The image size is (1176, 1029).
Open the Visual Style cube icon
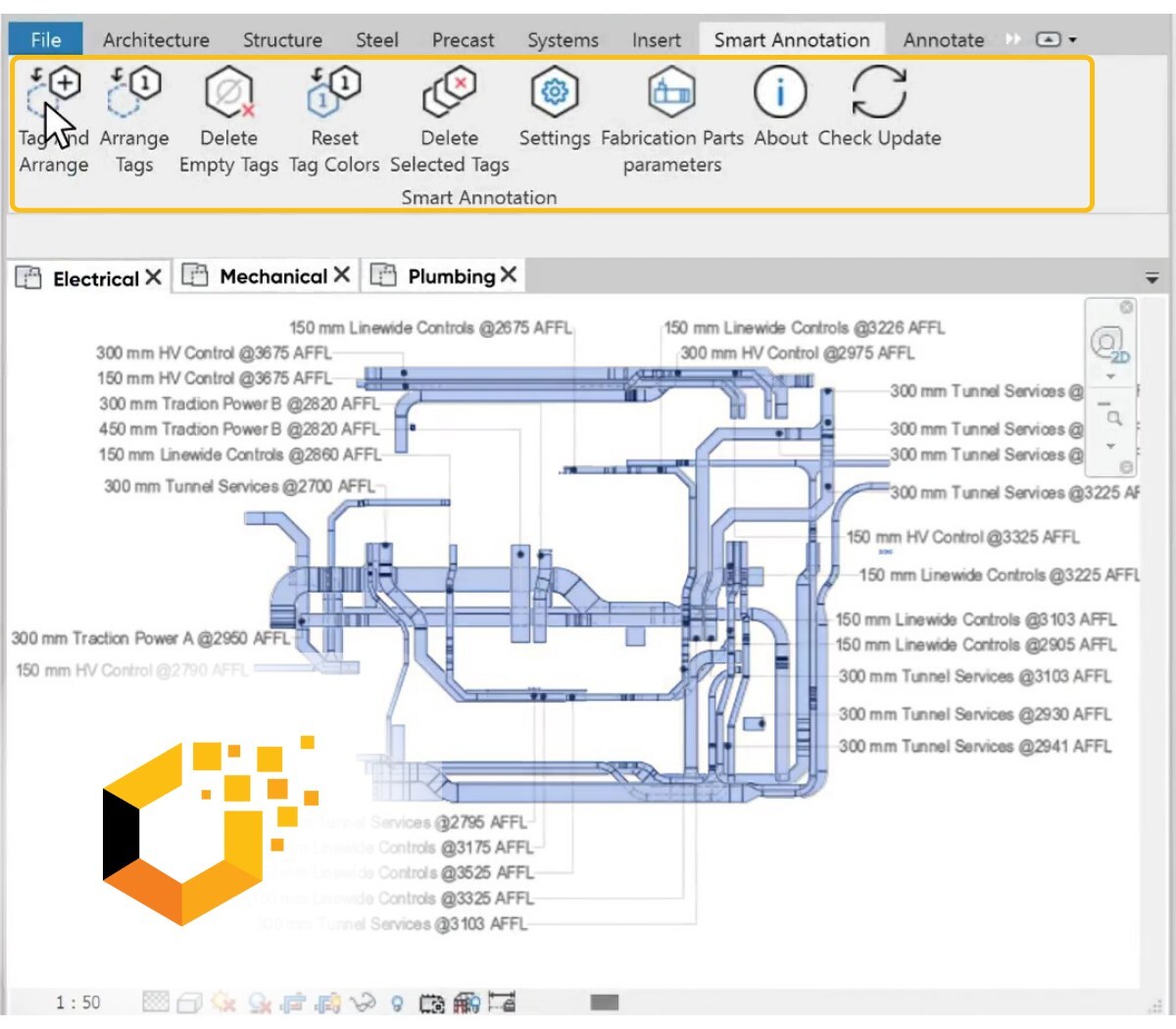tap(191, 1003)
